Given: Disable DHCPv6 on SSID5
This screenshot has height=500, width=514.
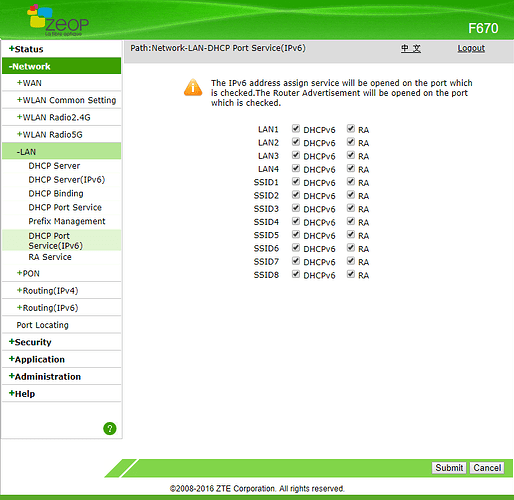Looking at the screenshot, I should (x=295, y=235).
